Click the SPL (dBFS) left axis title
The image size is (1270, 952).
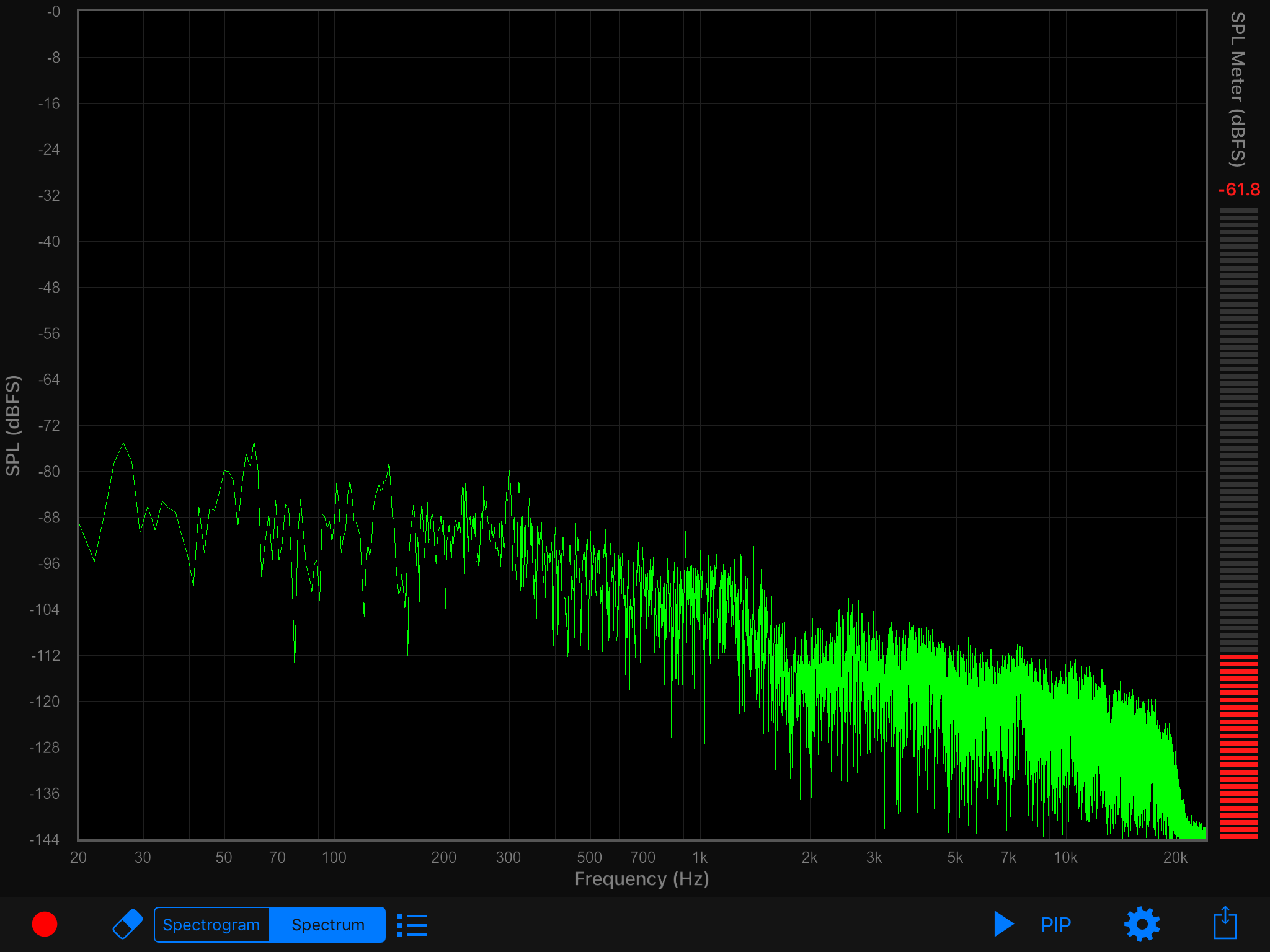pos(14,425)
